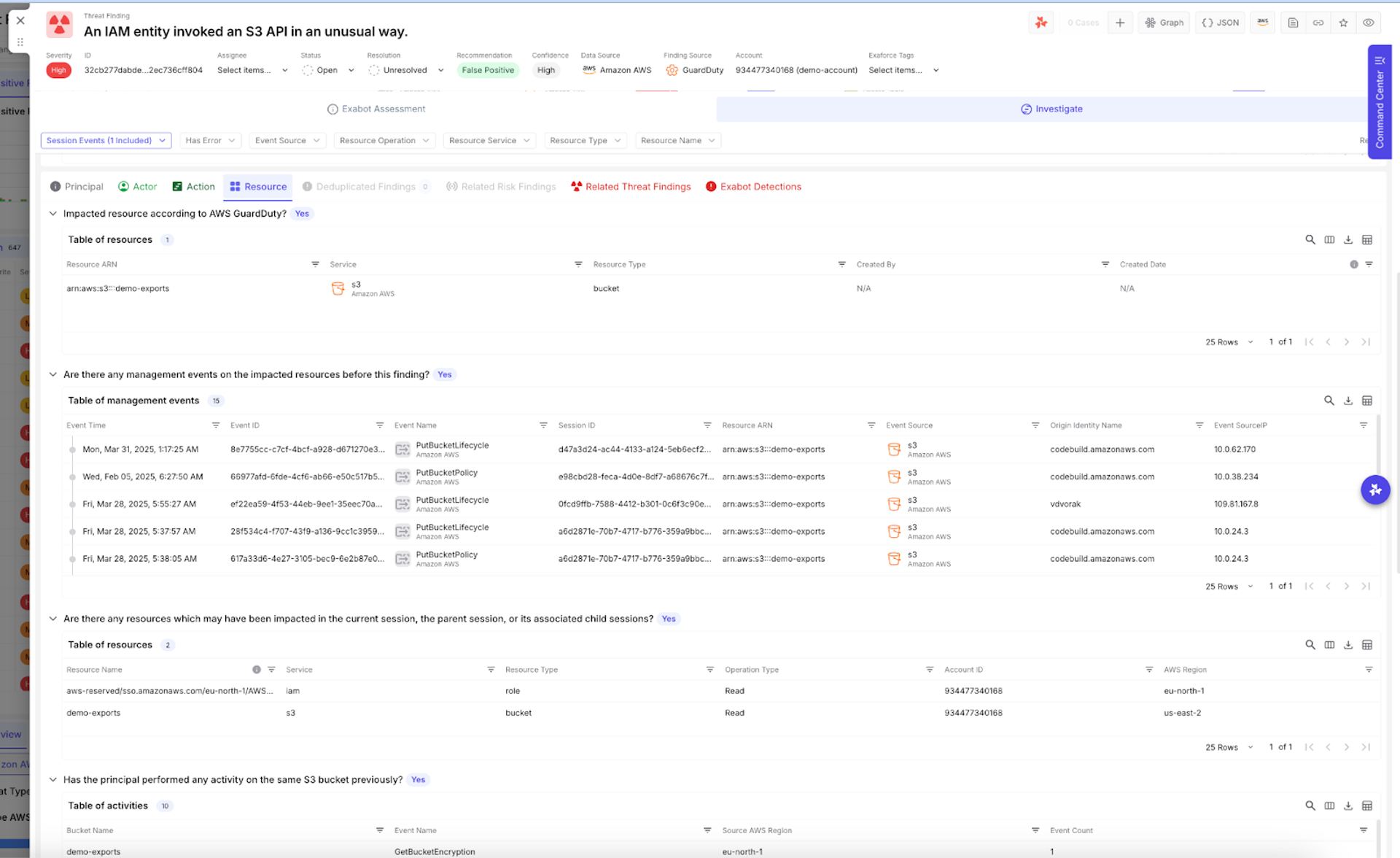Open the JSON view
Screen dimensions: 1400x858
pos(1221,23)
